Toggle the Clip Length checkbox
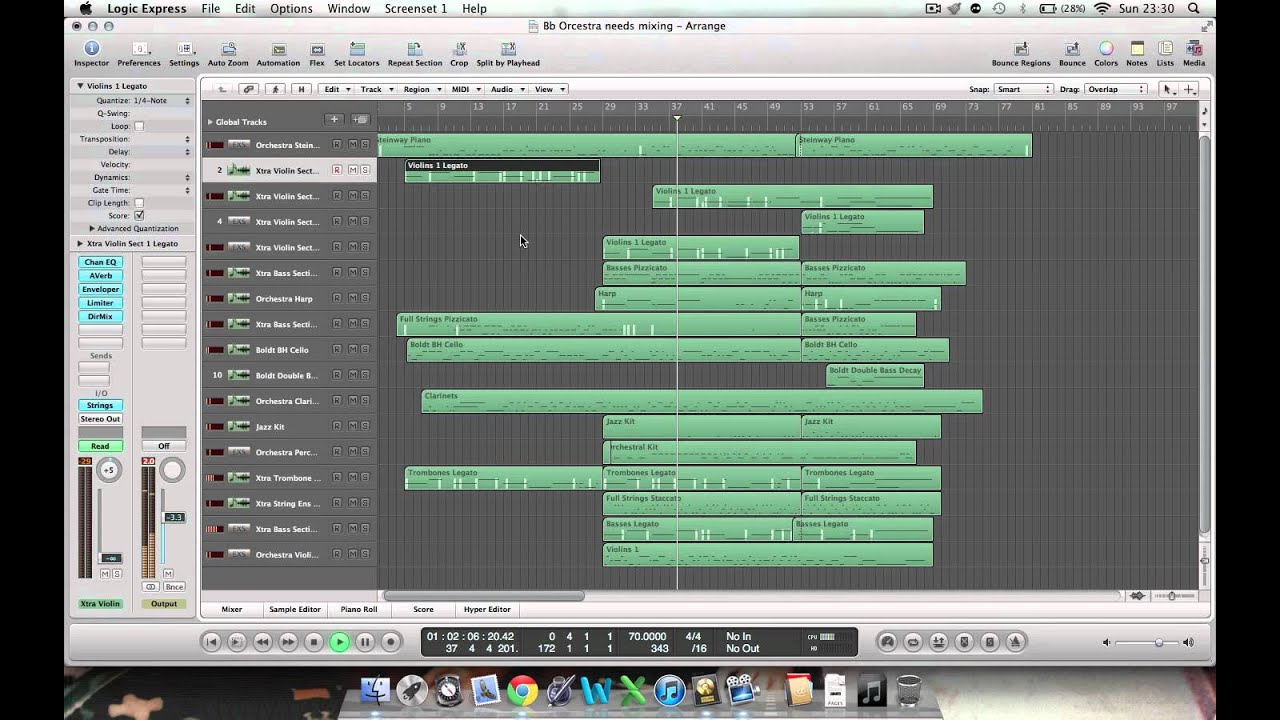This screenshot has width=1280, height=720. pyautogui.click(x=139, y=203)
